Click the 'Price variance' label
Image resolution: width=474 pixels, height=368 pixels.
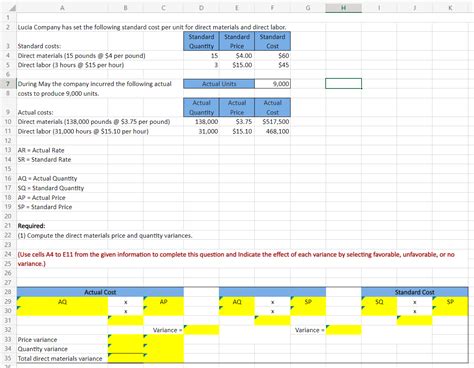(x=37, y=339)
